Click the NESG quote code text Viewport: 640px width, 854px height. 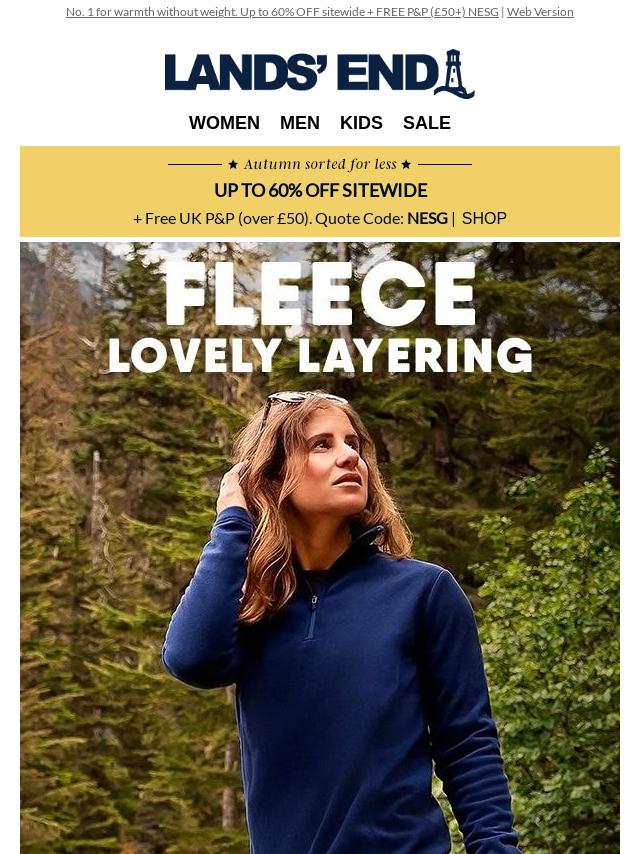click(x=427, y=218)
